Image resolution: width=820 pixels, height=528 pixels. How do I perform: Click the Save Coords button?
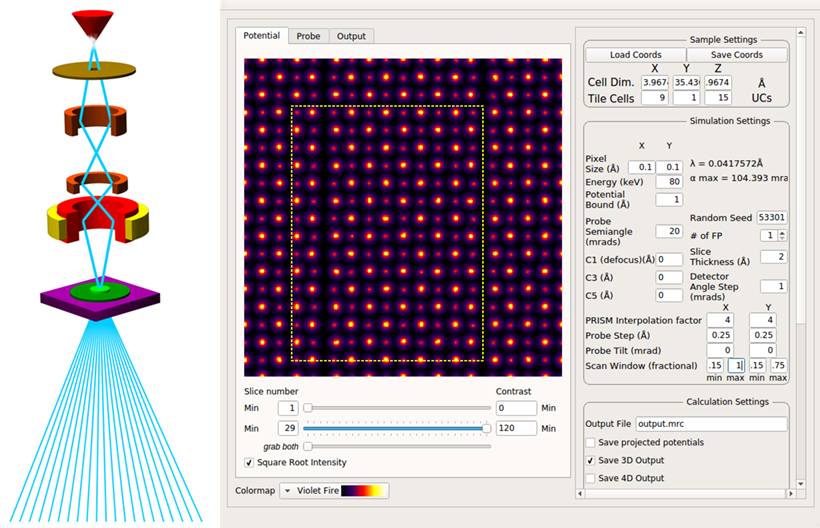click(x=736, y=55)
